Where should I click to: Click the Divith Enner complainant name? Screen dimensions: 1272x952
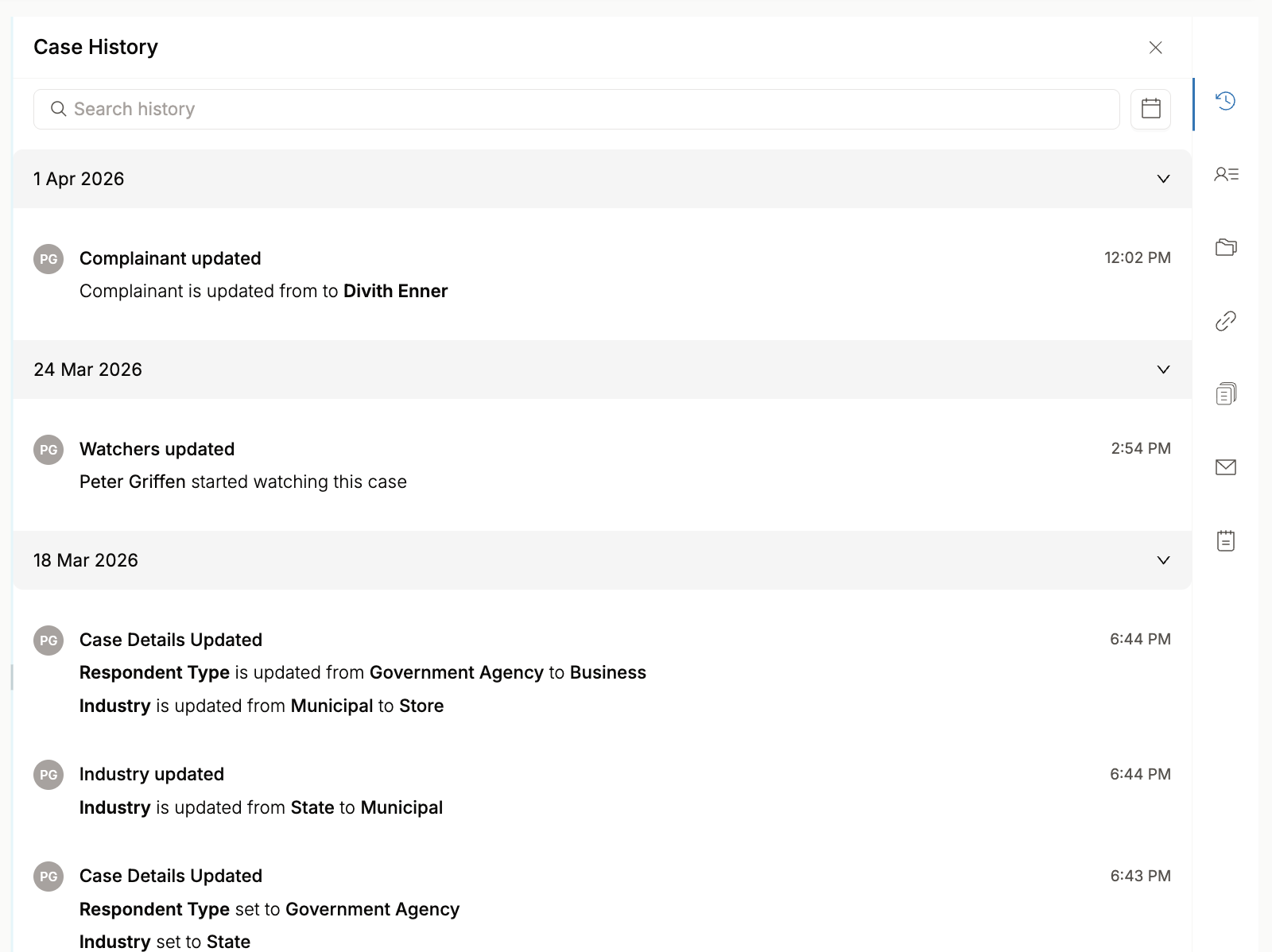pyautogui.click(x=395, y=291)
